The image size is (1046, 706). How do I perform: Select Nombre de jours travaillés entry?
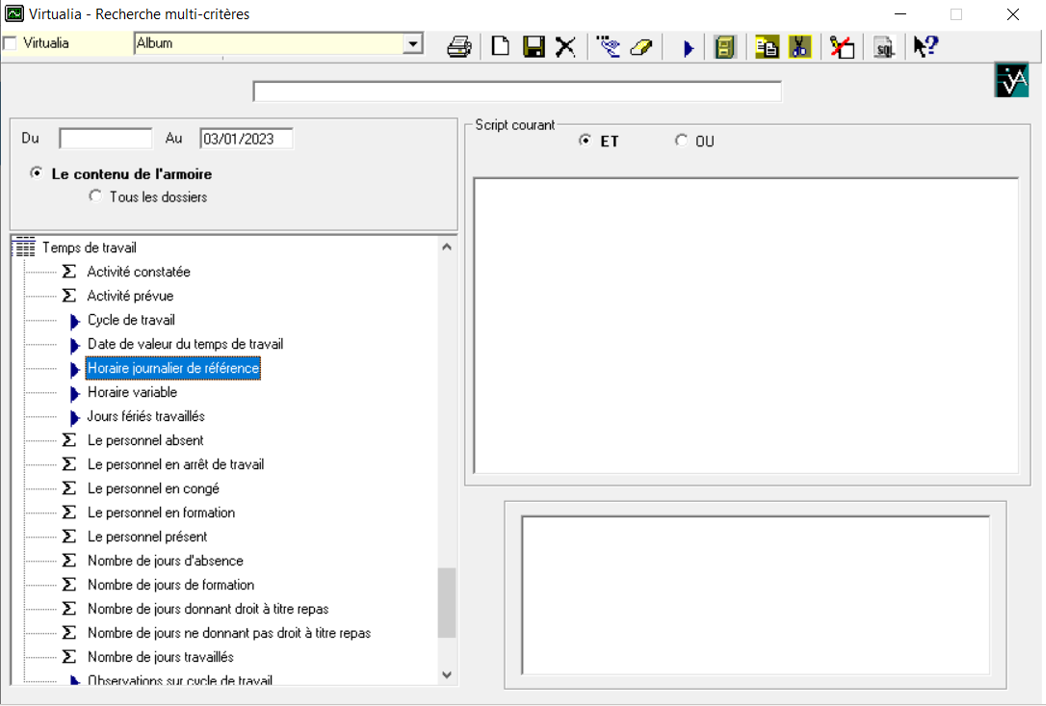coord(160,658)
